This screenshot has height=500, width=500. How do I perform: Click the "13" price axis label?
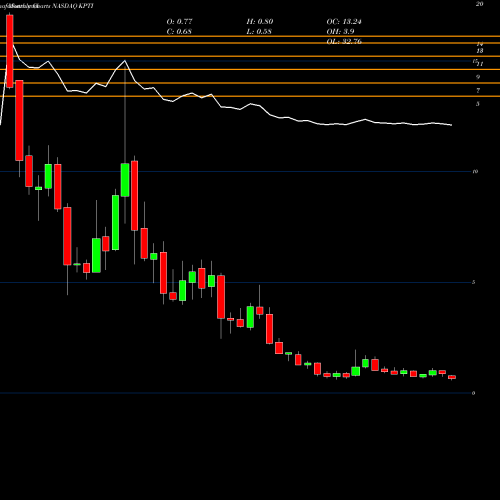coord(480,51)
